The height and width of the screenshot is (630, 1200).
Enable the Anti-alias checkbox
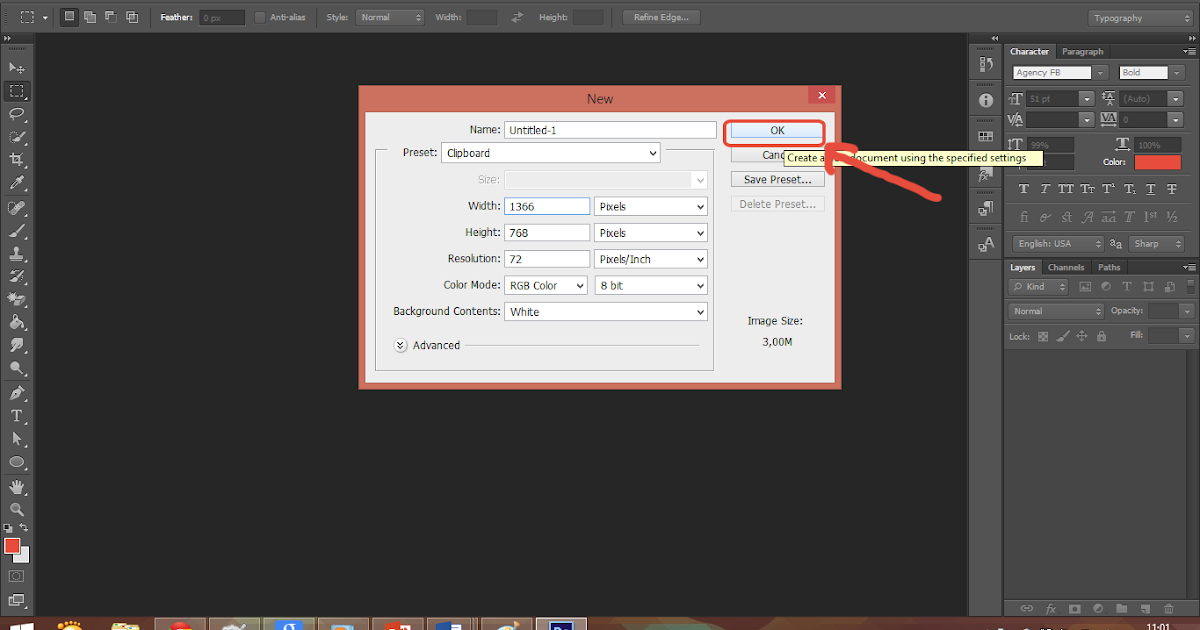pos(260,17)
